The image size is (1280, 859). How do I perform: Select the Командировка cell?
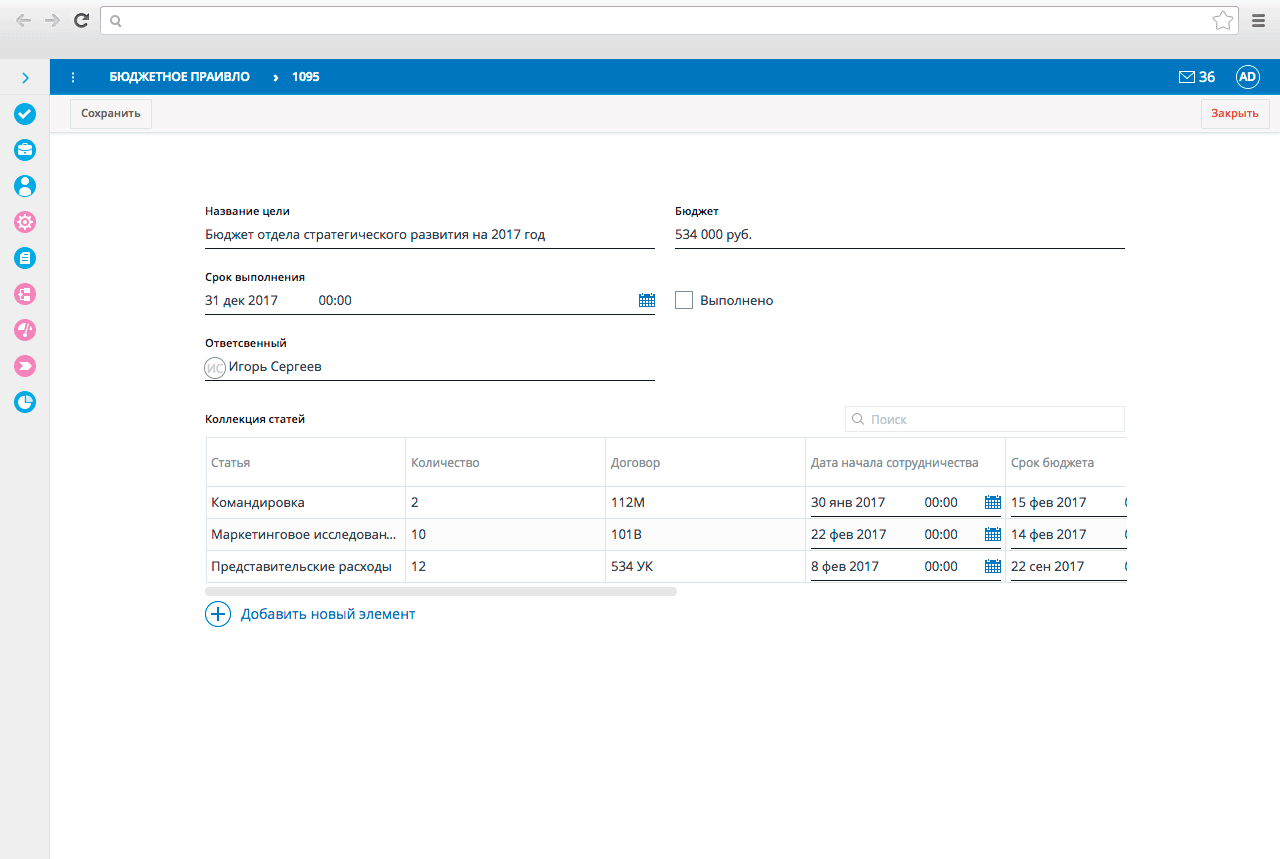[x=305, y=503]
